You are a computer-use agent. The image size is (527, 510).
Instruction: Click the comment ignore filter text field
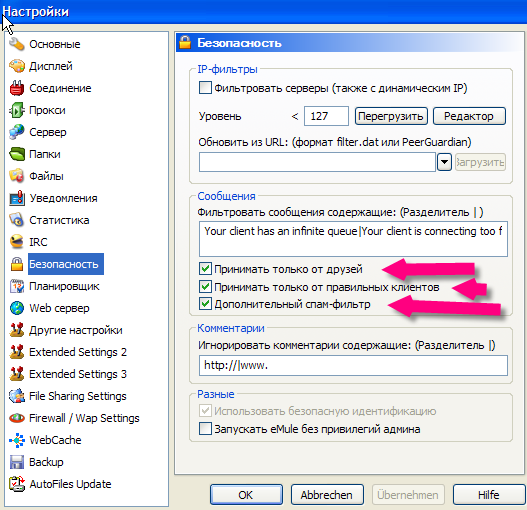pos(353,365)
